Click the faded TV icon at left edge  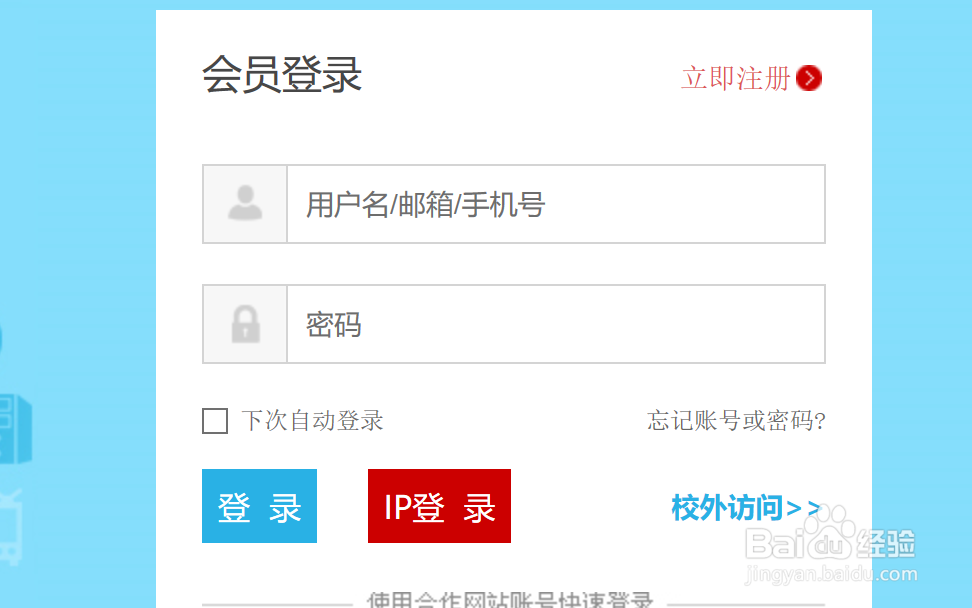[11, 527]
